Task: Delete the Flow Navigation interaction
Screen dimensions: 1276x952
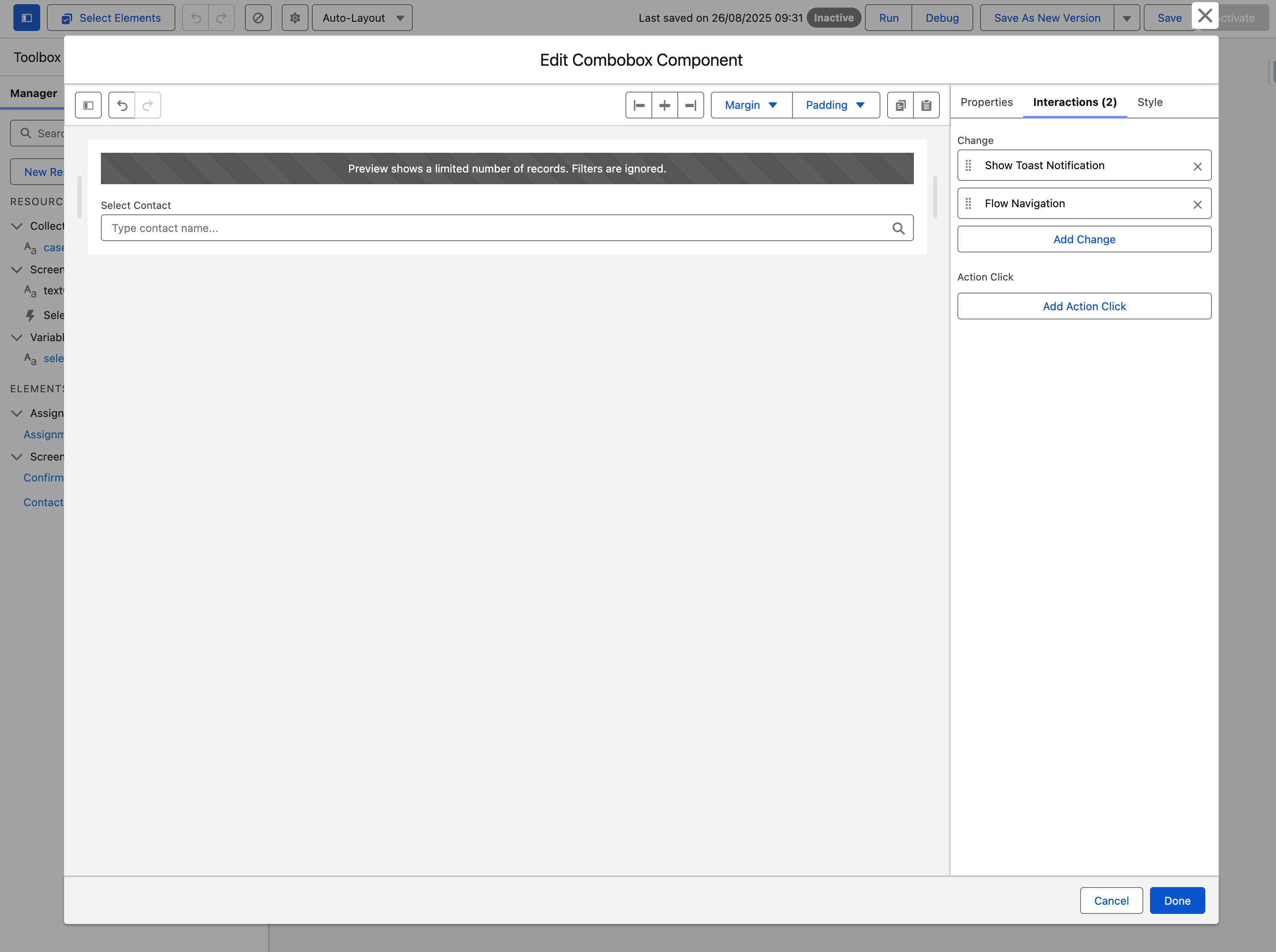Action: coord(1197,205)
